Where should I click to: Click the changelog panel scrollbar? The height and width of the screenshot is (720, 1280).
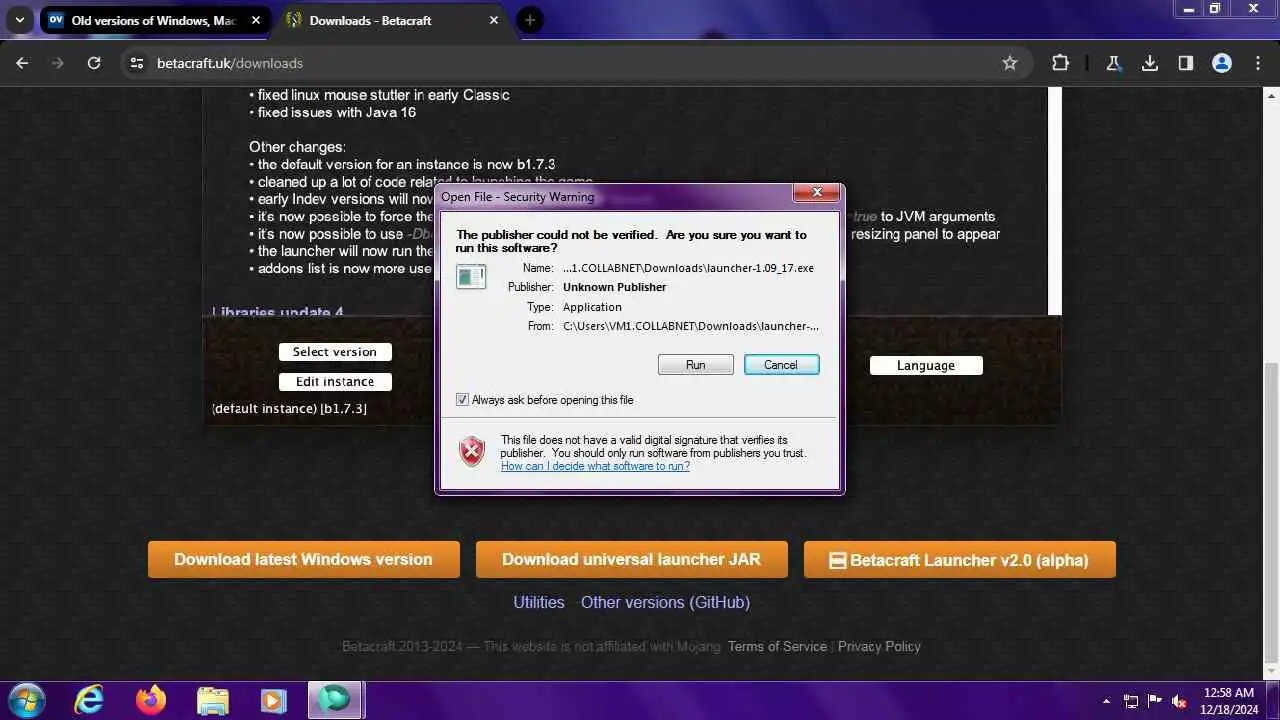(x=1054, y=200)
